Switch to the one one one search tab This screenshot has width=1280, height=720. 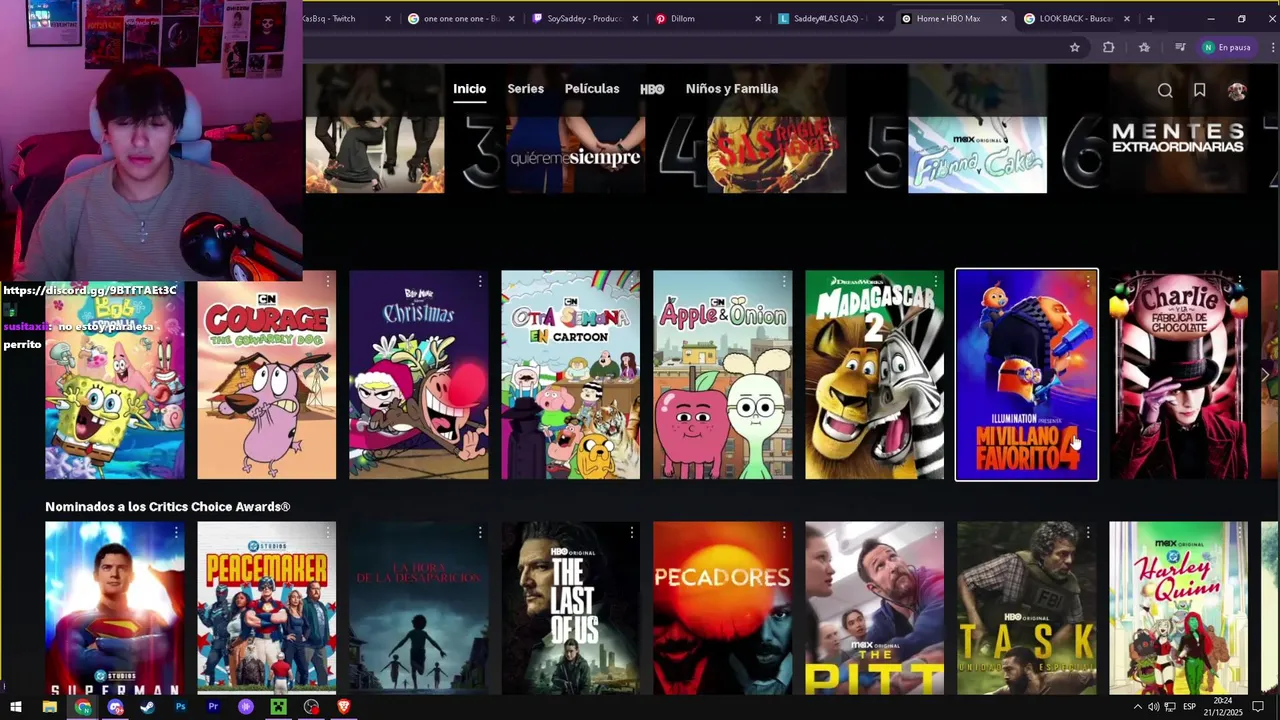461,18
